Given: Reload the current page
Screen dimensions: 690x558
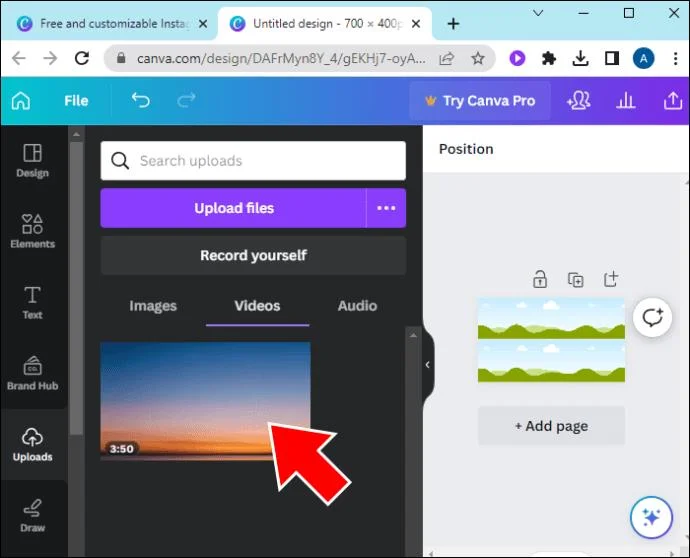Looking at the screenshot, I should click(82, 58).
